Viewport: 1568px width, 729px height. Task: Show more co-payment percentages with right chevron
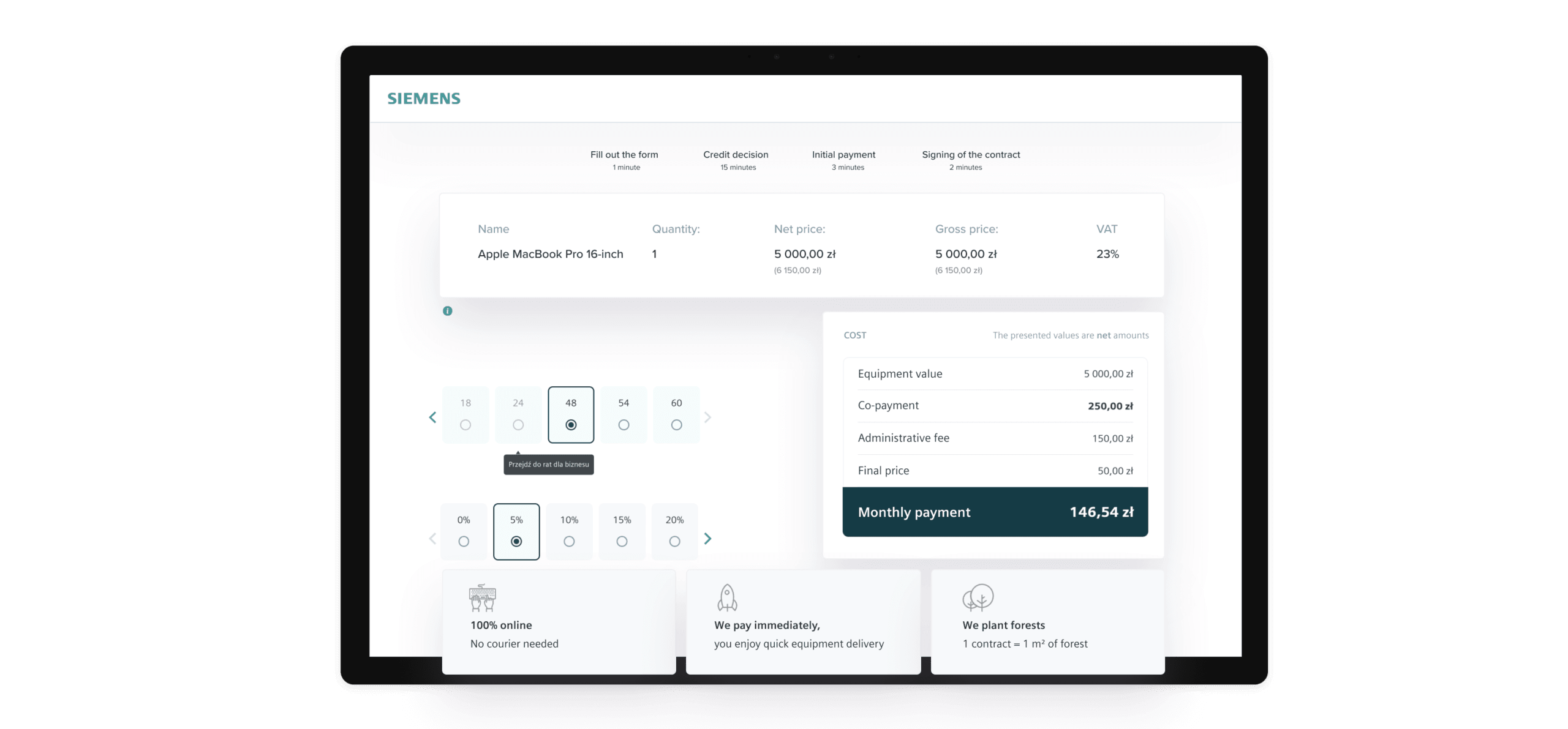tap(708, 539)
